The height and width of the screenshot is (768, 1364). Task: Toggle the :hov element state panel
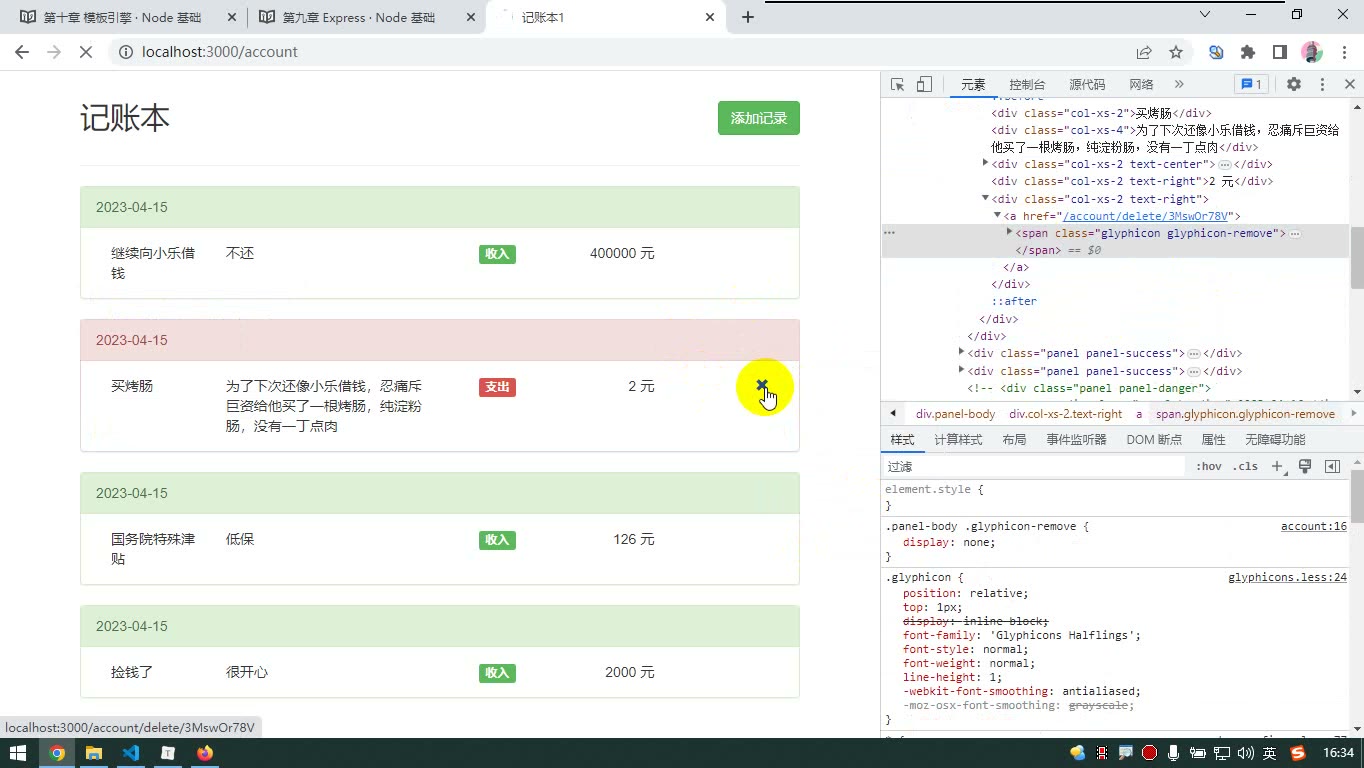click(x=1209, y=467)
